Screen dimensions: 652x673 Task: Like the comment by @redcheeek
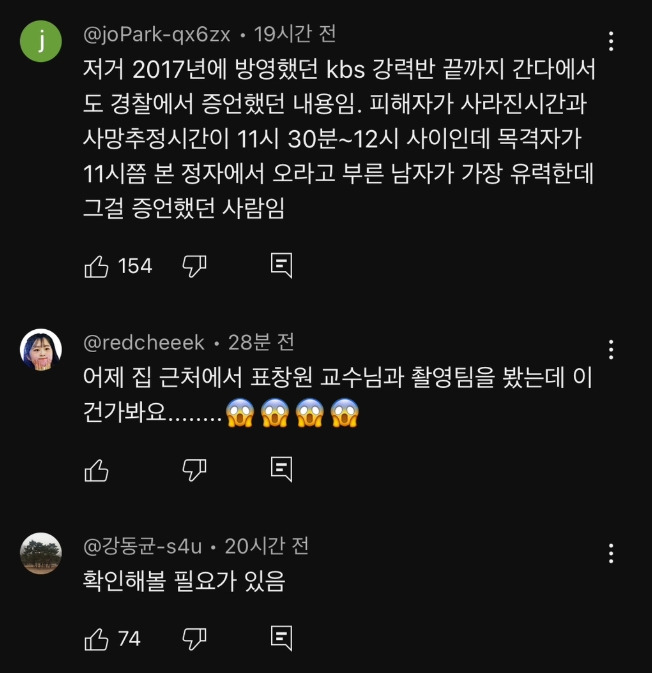(96, 470)
